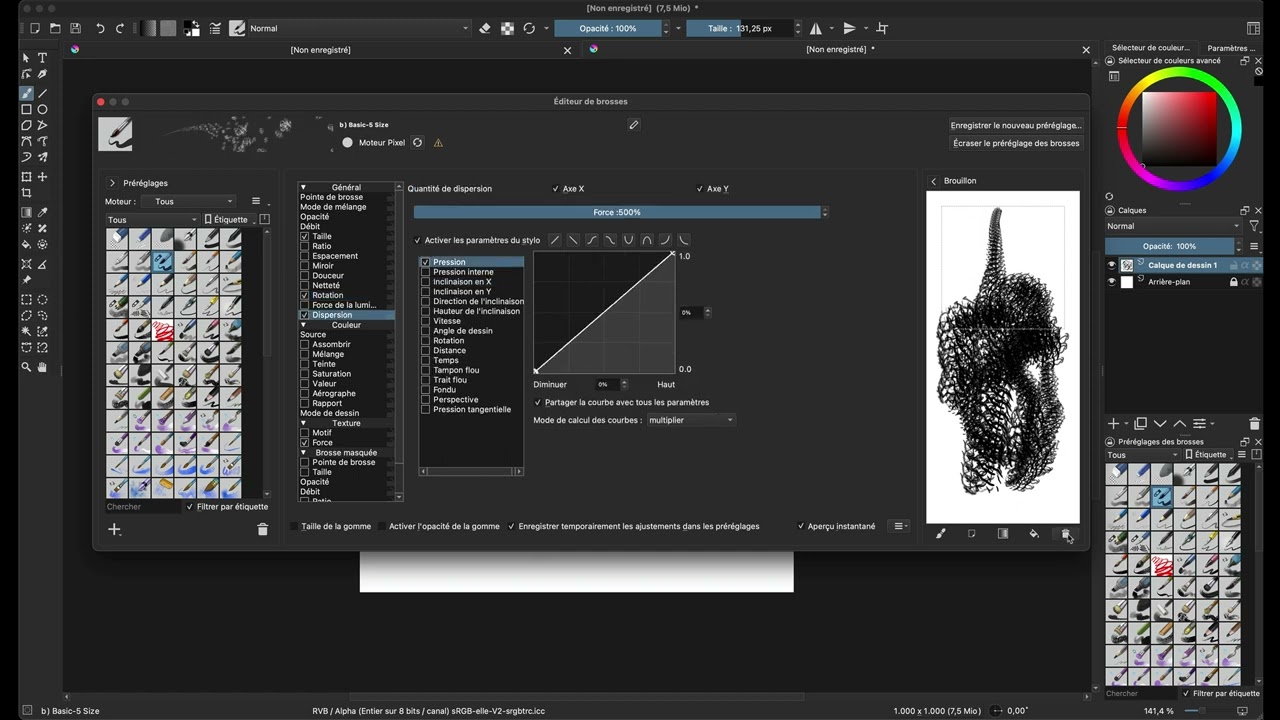Choose the Line tool
This screenshot has width=1280, height=720.
(x=42, y=93)
